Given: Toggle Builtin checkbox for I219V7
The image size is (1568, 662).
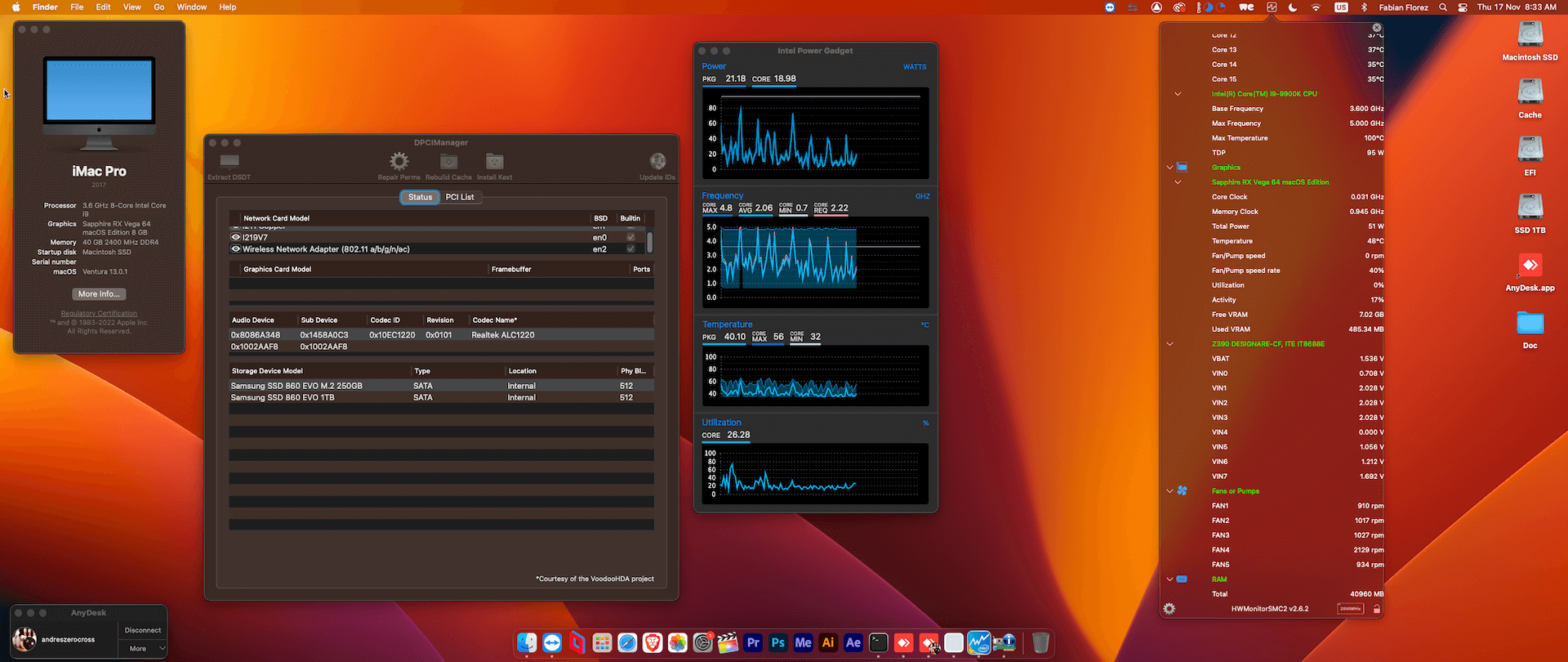Looking at the screenshot, I should click(630, 238).
